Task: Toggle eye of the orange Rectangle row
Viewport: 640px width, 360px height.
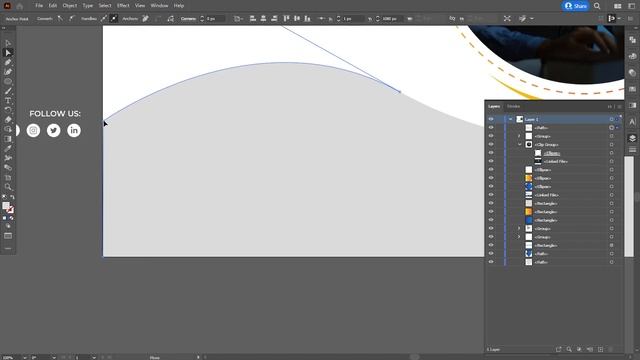Action: [x=491, y=211]
